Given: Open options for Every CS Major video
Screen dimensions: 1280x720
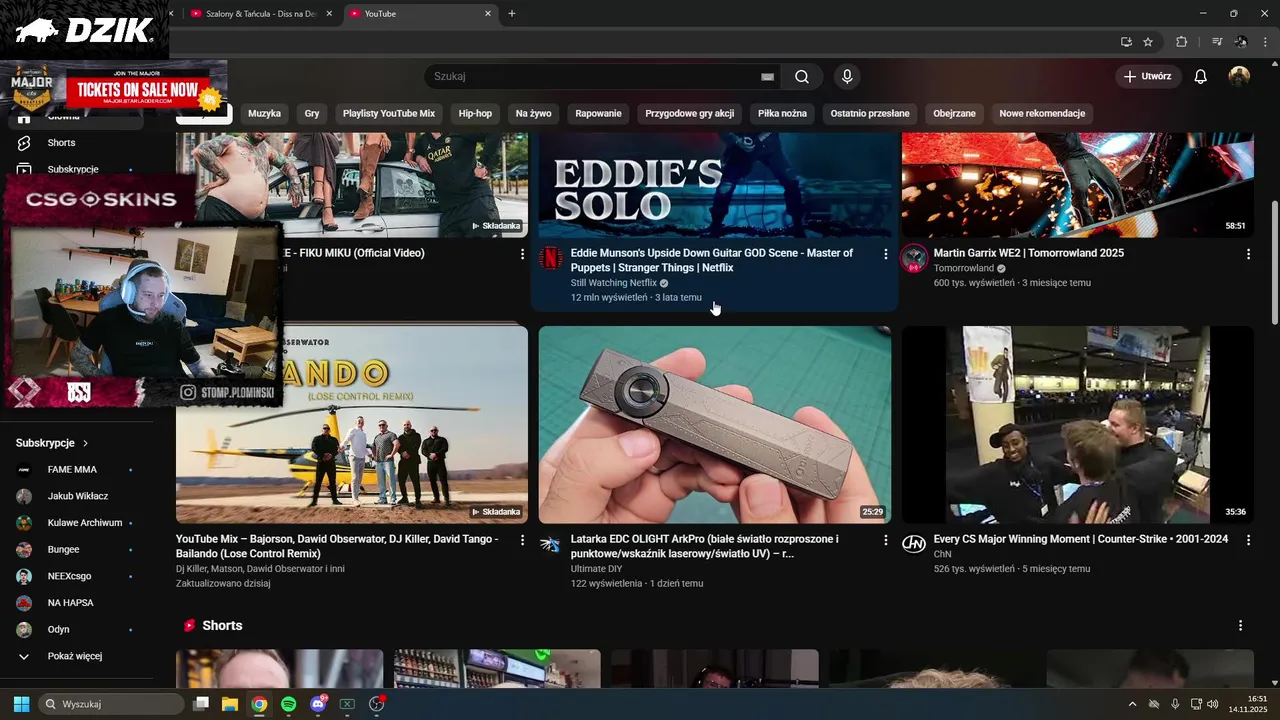Looking at the screenshot, I should click(x=1248, y=540).
